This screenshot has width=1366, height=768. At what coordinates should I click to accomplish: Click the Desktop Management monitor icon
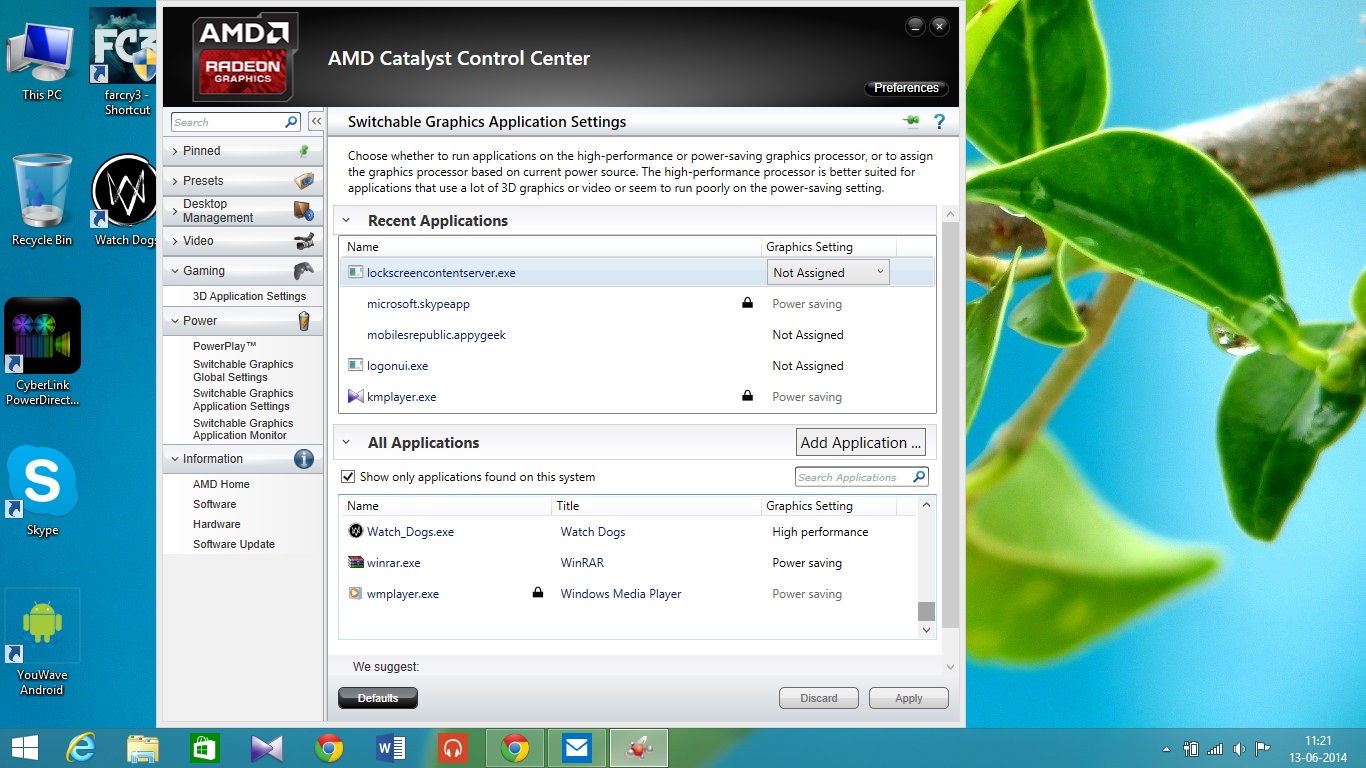tap(304, 211)
